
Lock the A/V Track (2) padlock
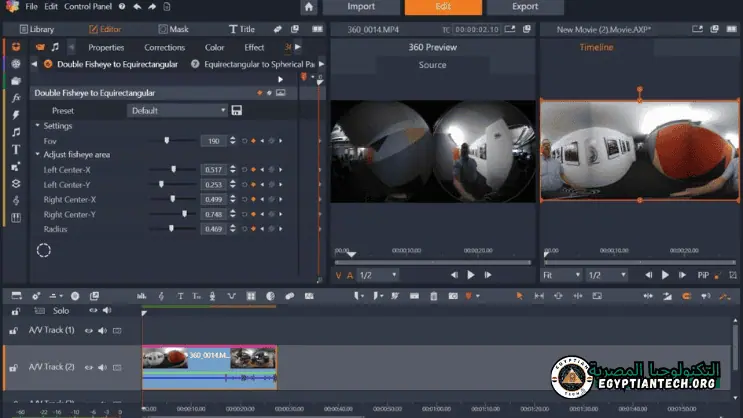pos(14,367)
